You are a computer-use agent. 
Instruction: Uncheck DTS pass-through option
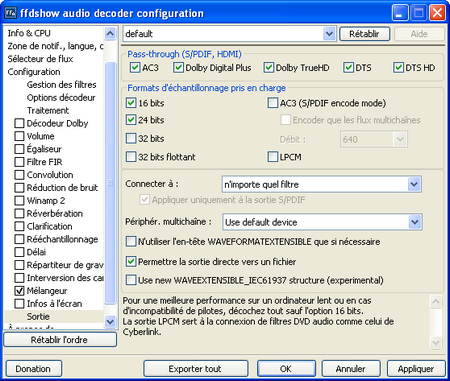[x=348, y=68]
